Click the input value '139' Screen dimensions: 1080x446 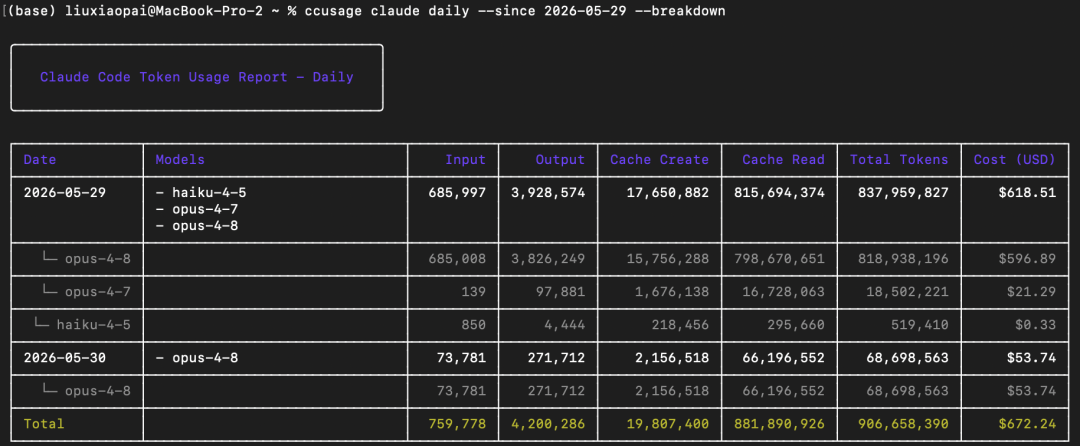(473, 292)
